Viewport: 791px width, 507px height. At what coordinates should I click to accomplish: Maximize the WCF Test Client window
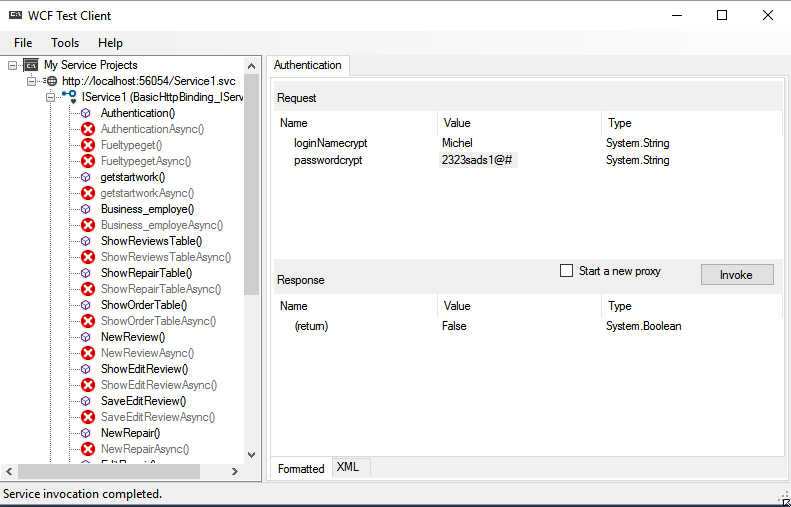click(722, 15)
